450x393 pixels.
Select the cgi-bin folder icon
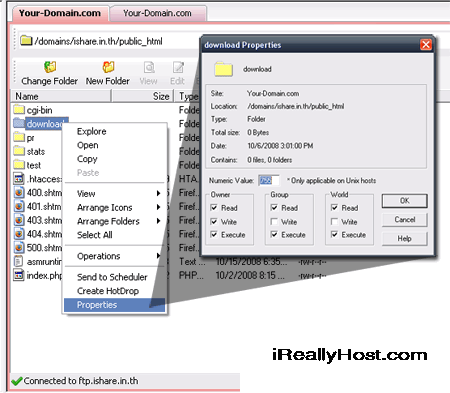tap(19, 109)
